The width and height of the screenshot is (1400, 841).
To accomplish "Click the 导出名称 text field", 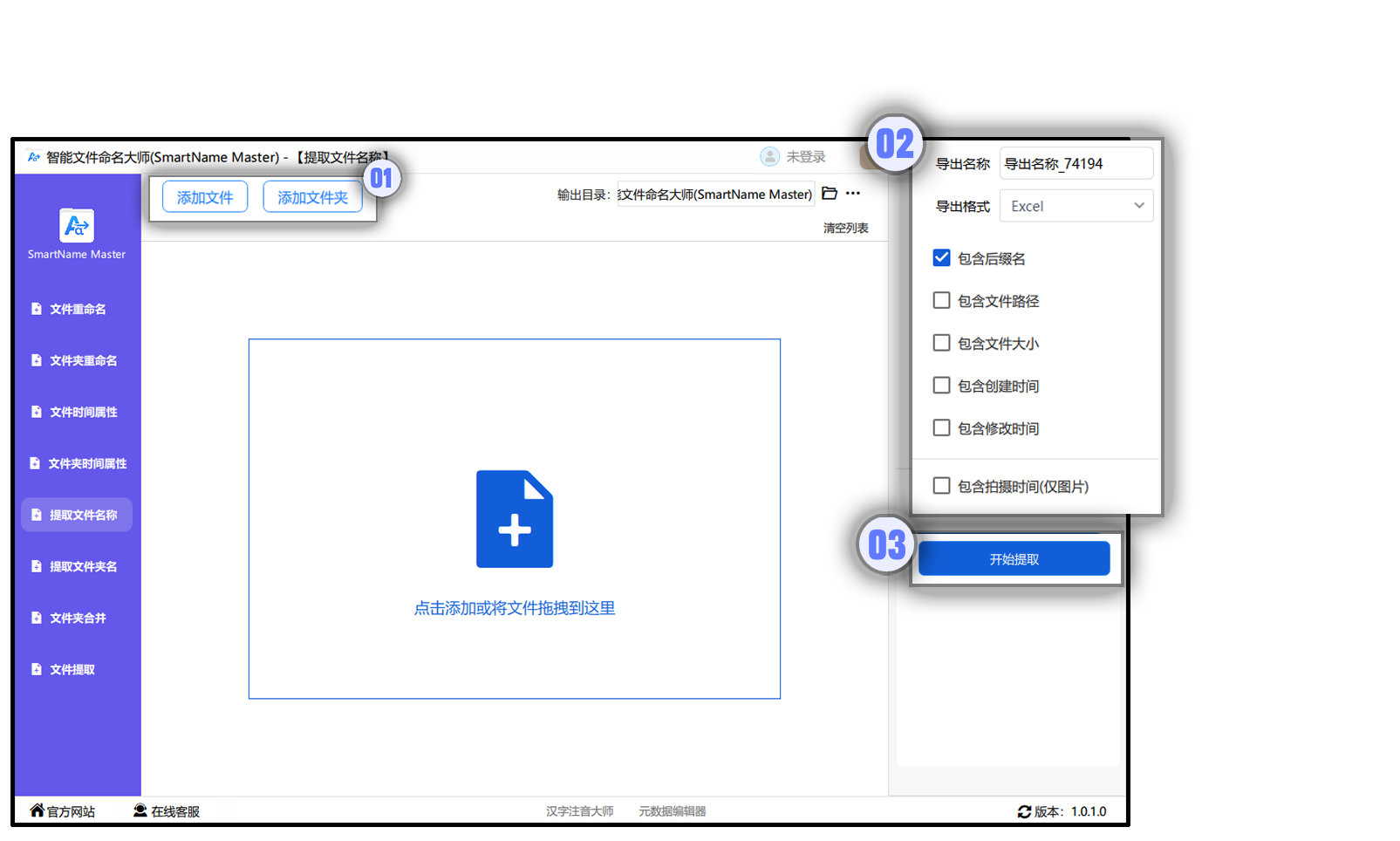I will coord(1076,163).
